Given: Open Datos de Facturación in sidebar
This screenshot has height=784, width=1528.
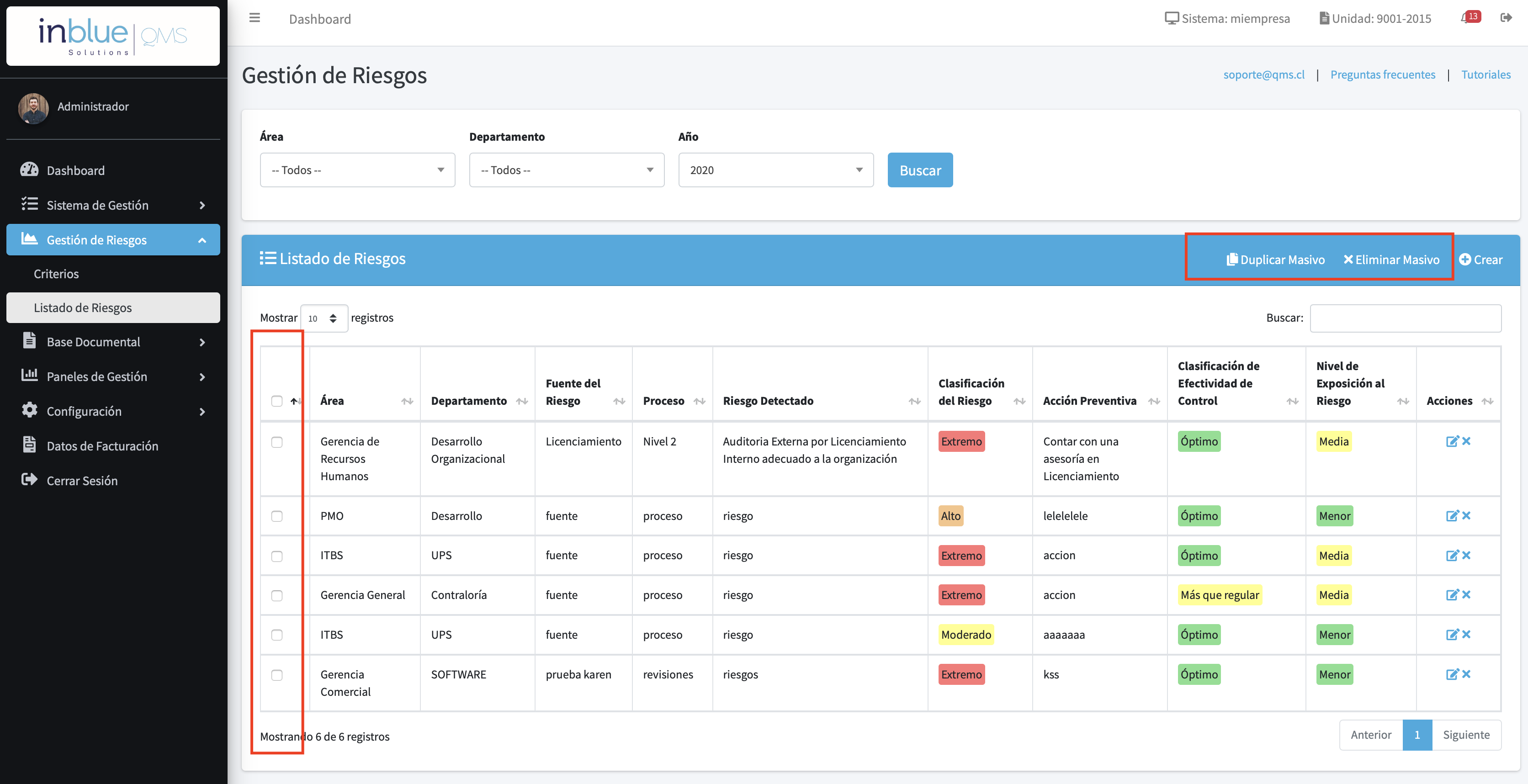Looking at the screenshot, I should tap(113, 446).
